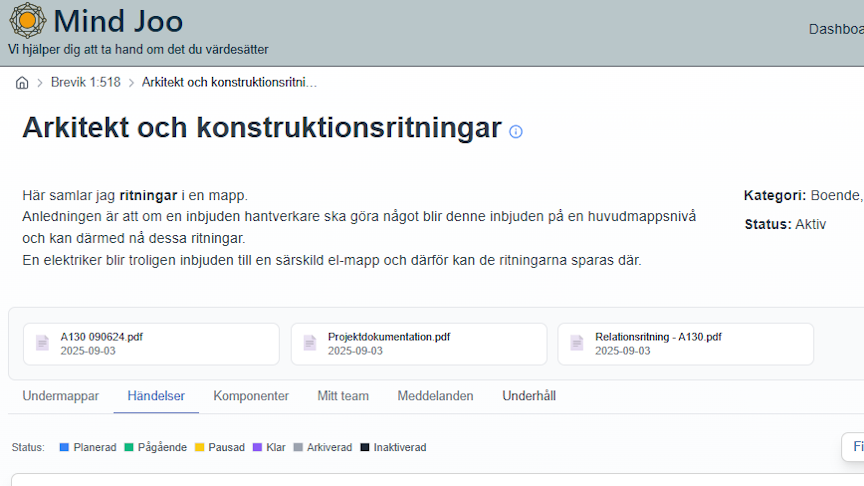The width and height of the screenshot is (864, 486).
Task: Click the A130 090624.pdf file icon
Action: point(42,343)
